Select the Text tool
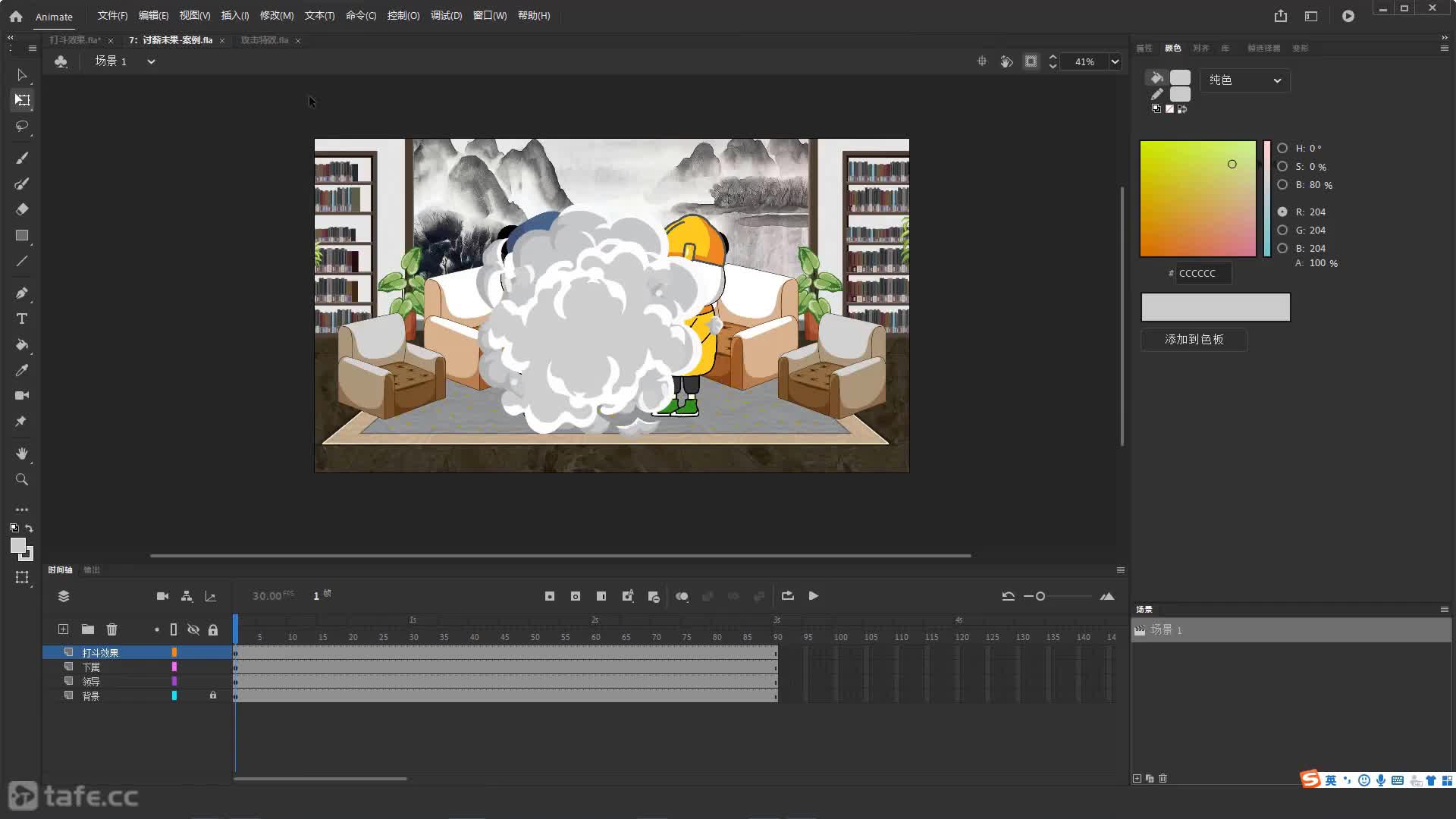The height and width of the screenshot is (819, 1456). (x=22, y=318)
